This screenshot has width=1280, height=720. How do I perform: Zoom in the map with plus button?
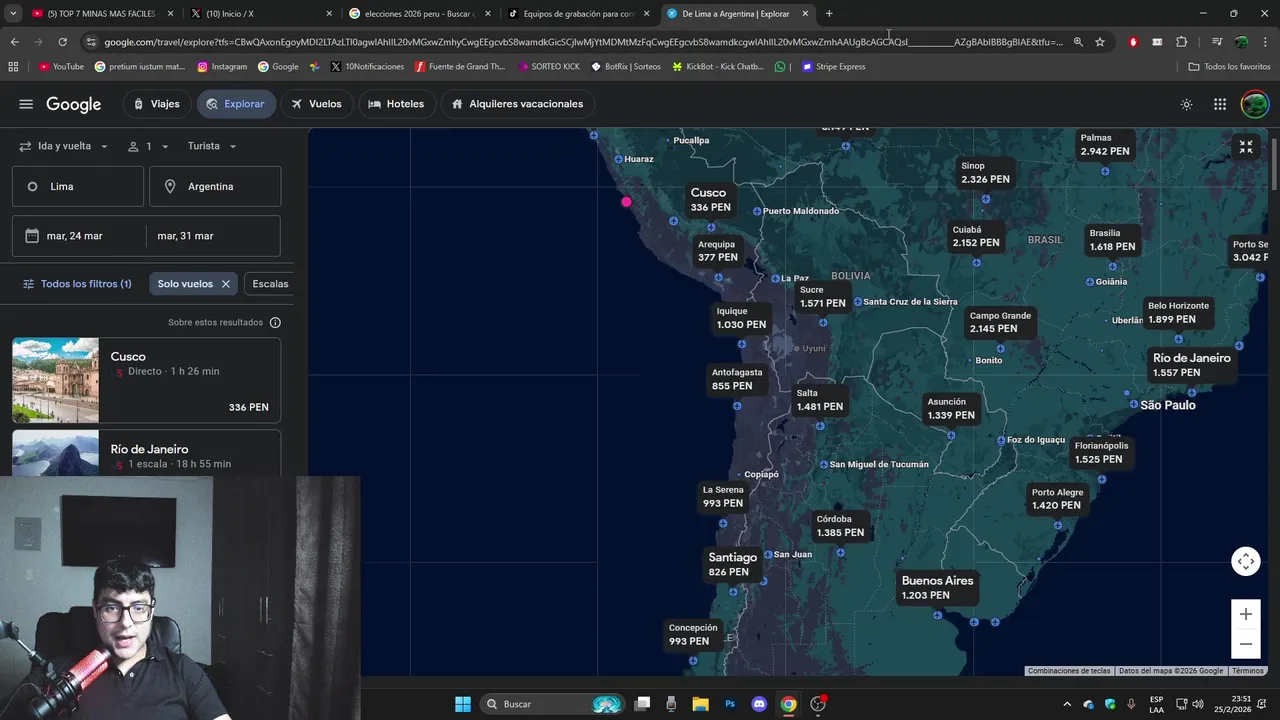click(x=1246, y=614)
